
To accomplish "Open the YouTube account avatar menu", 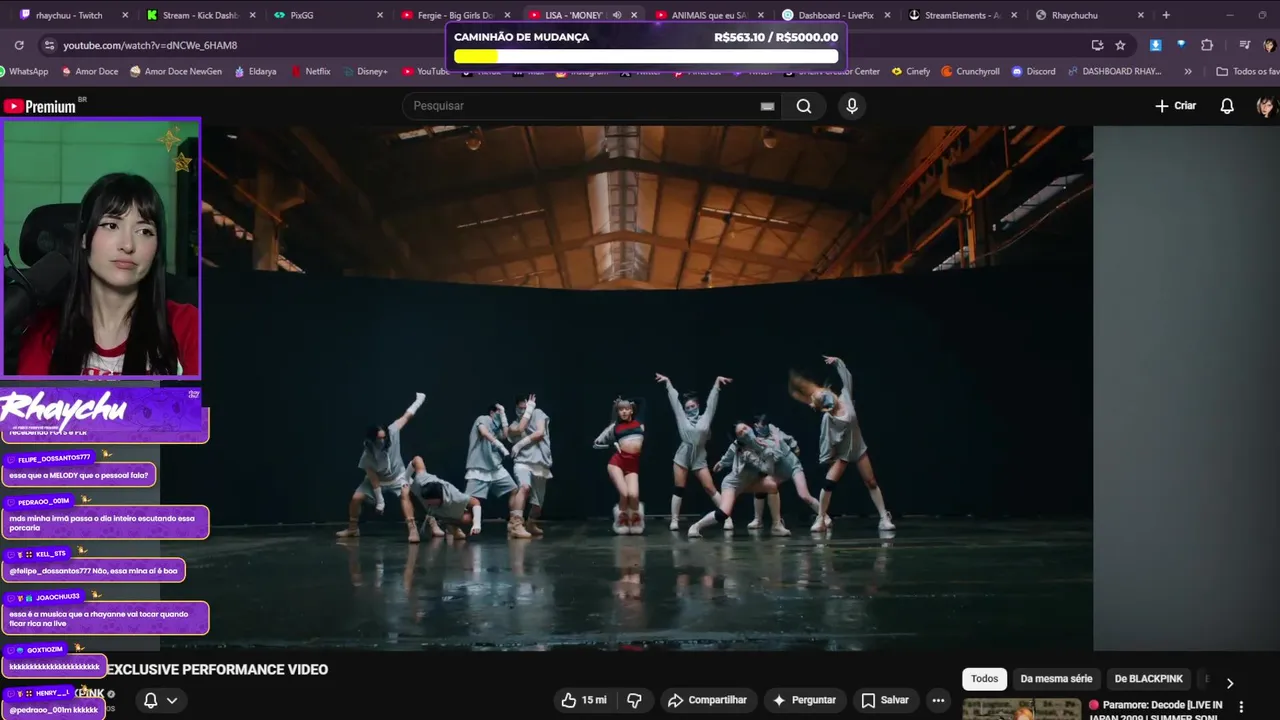I will click(1266, 106).
